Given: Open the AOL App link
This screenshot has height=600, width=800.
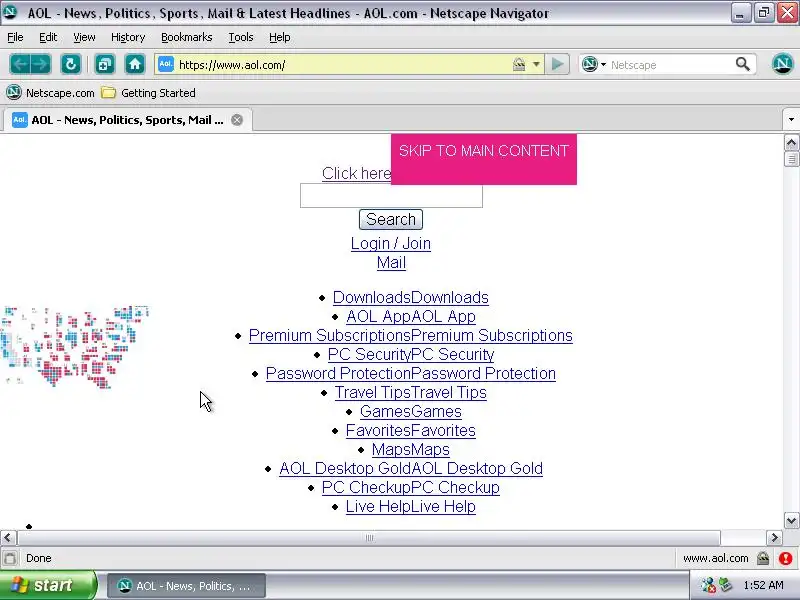Looking at the screenshot, I should 411,316.
